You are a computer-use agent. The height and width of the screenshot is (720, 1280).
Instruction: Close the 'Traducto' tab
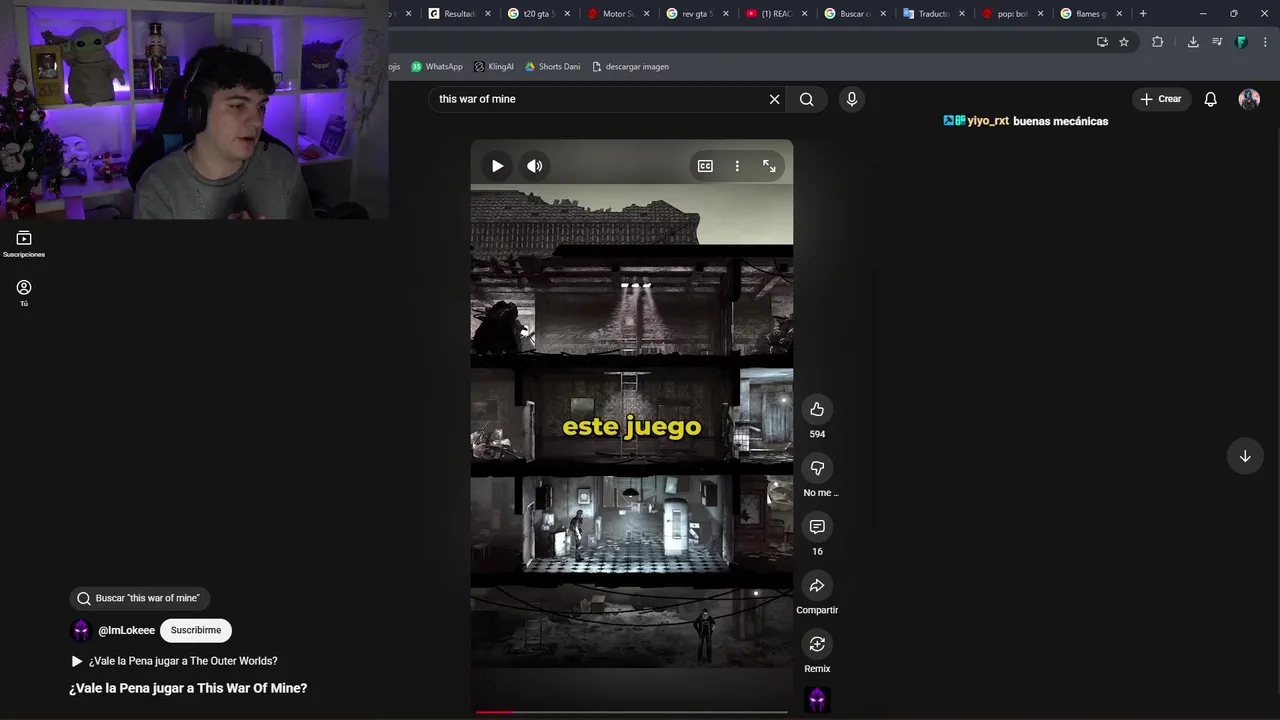pyautogui.click(x=962, y=14)
